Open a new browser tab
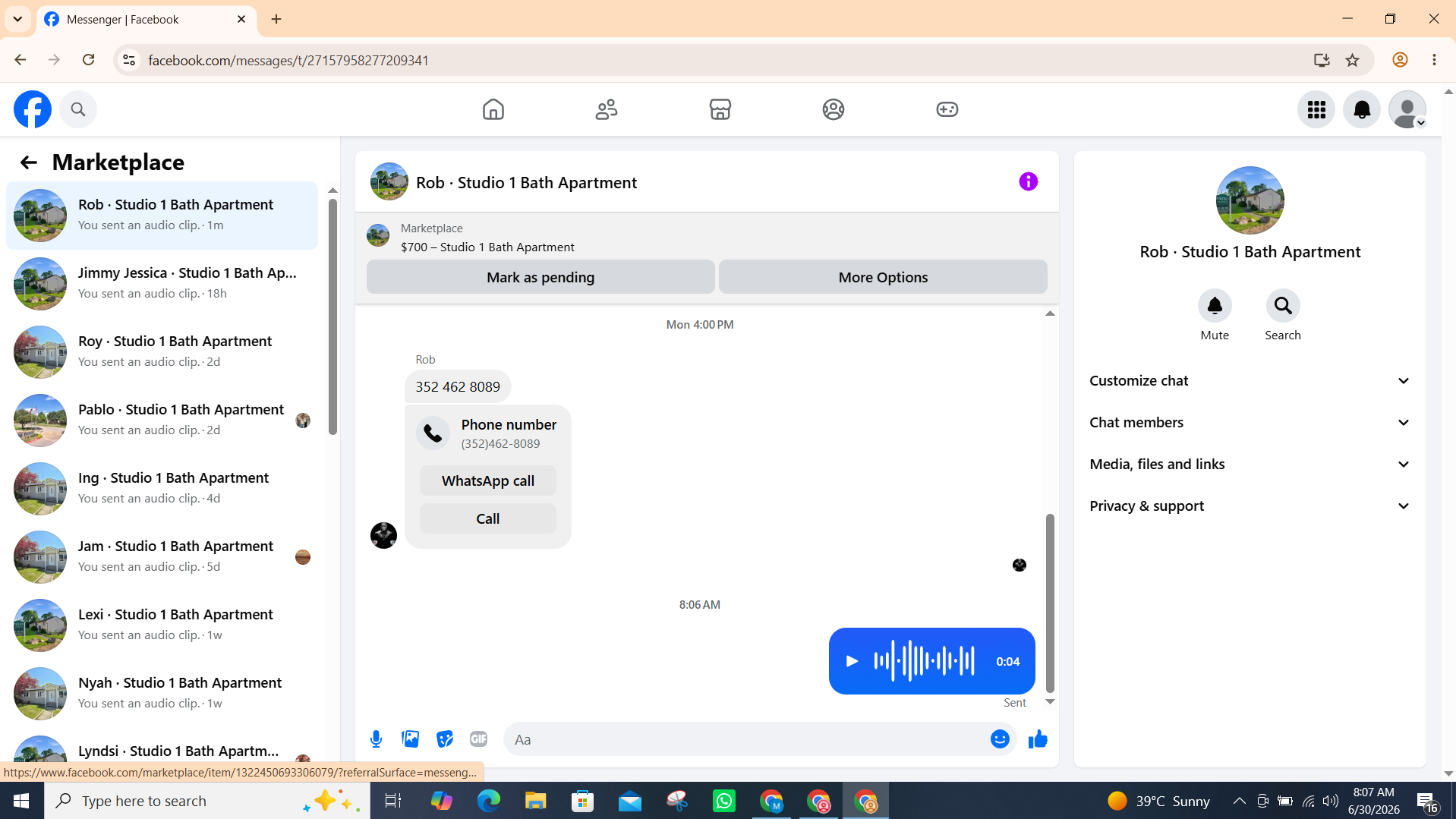This screenshot has width=1456, height=819. [x=276, y=19]
